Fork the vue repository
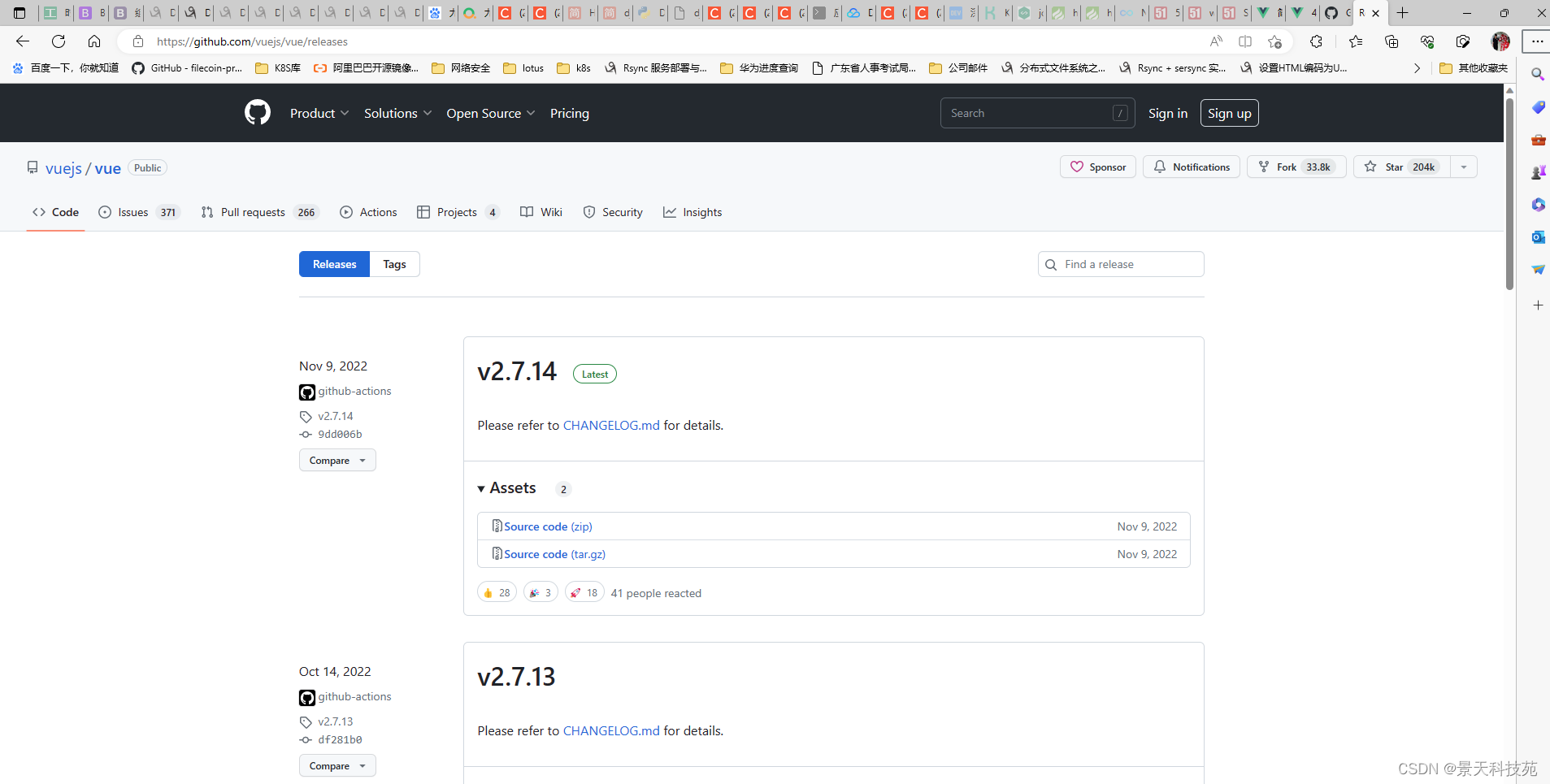 click(1296, 167)
